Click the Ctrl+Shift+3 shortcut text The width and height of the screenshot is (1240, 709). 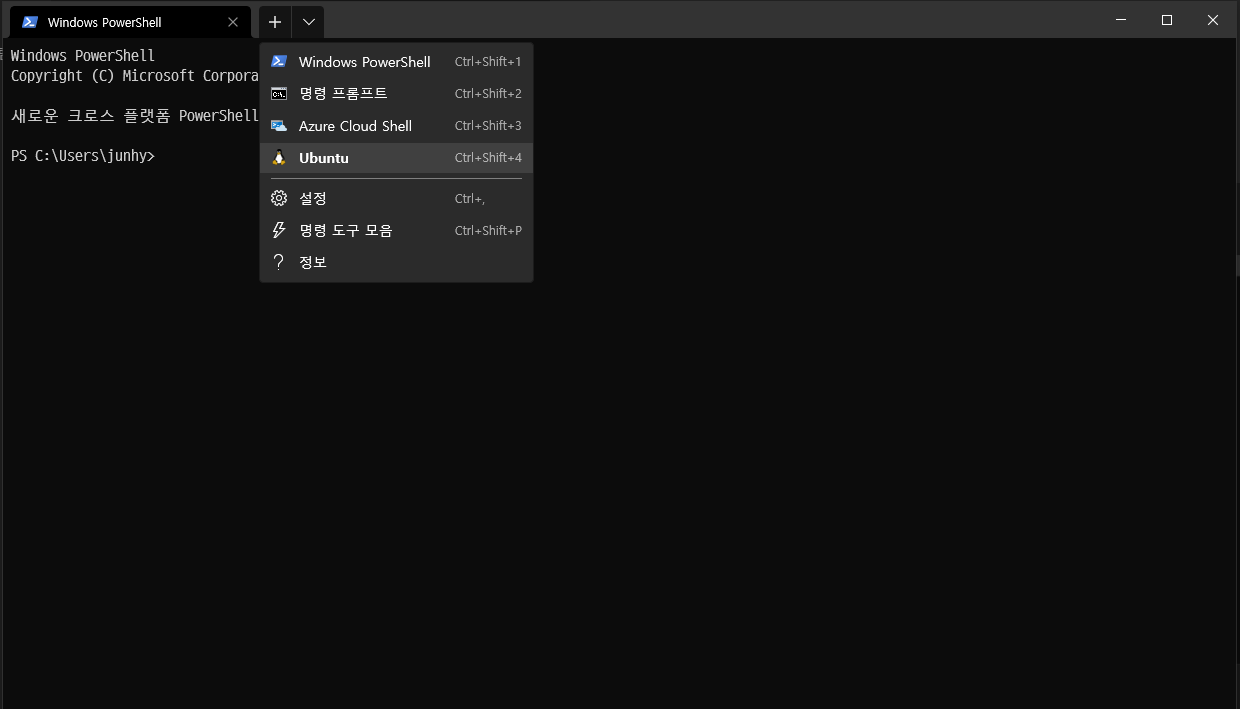tap(488, 126)
